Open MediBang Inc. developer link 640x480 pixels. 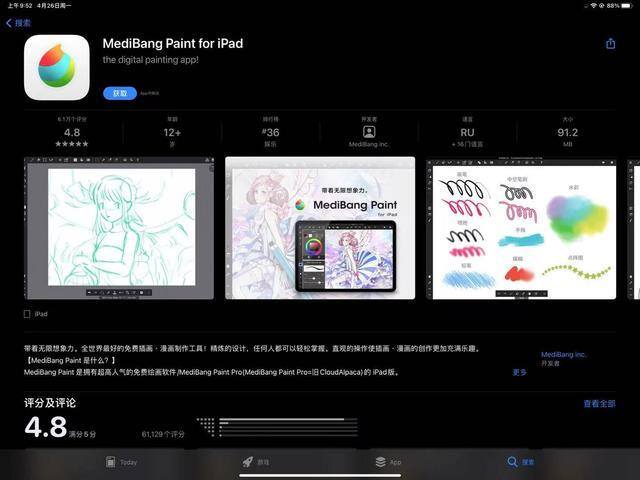click(x=564, y=354)
